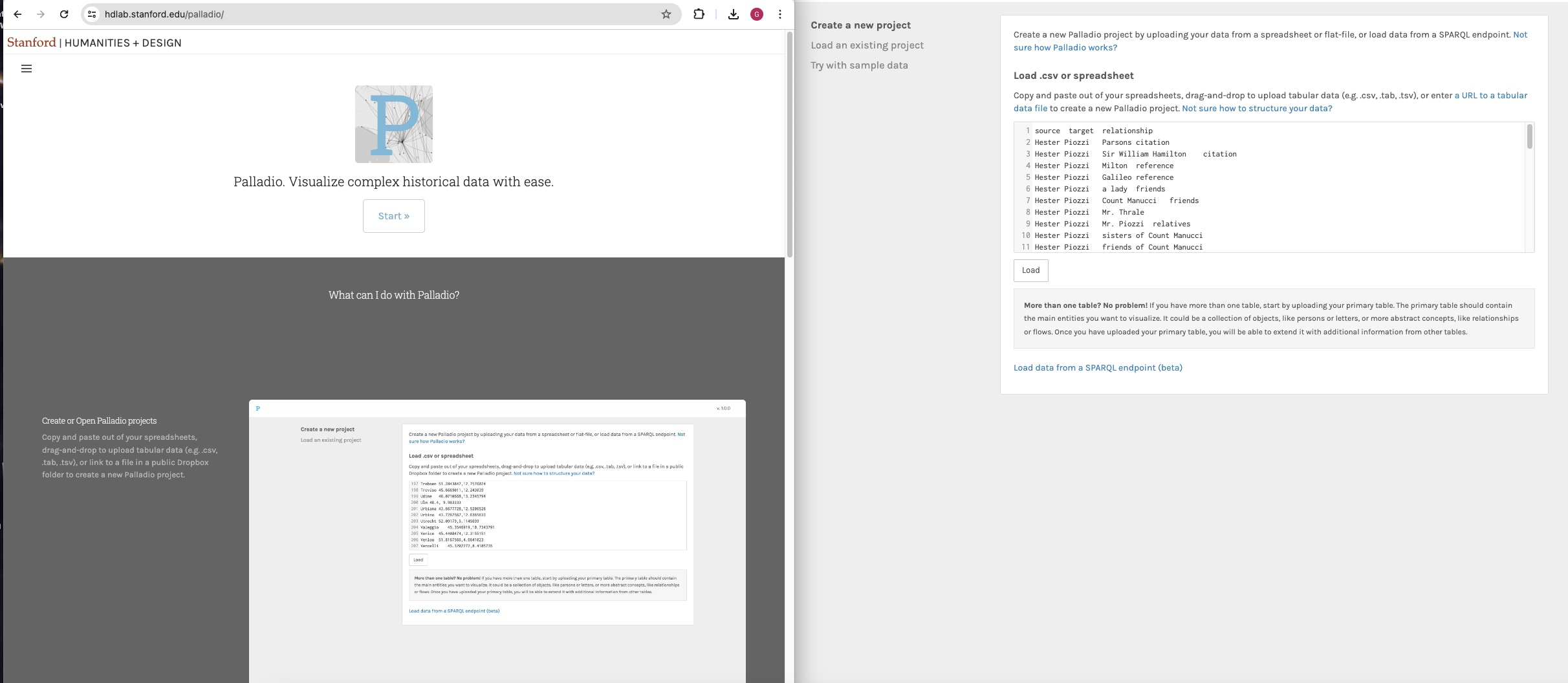Select Create a new project
Viewport: 1568px width, 683px height.
(x=861, y=25)
